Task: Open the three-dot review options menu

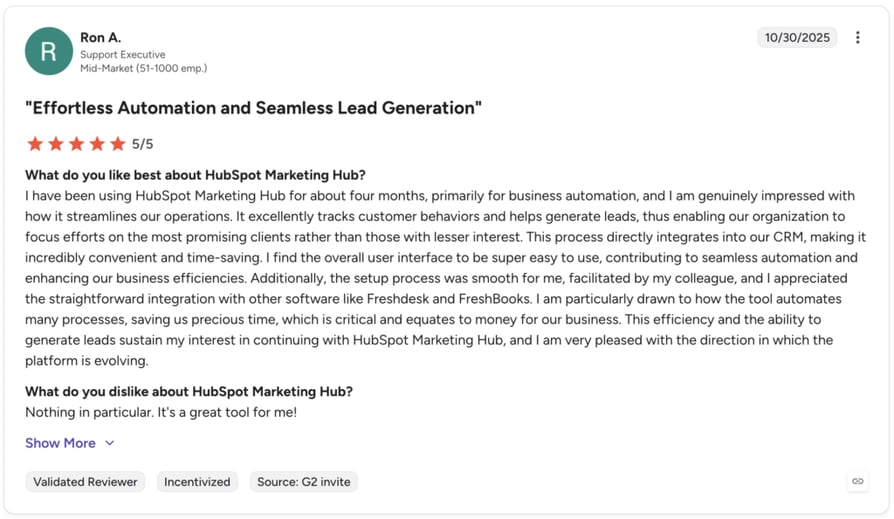Action: [x=858, y=38]
